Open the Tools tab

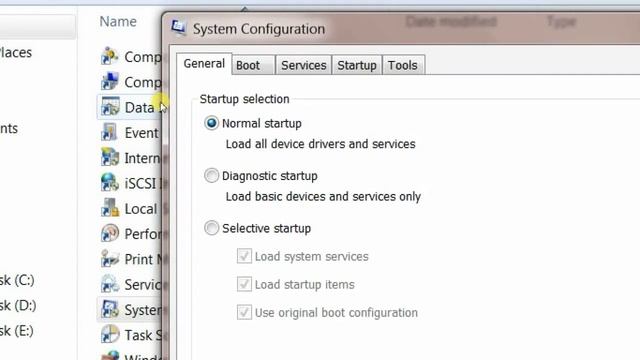403,65
